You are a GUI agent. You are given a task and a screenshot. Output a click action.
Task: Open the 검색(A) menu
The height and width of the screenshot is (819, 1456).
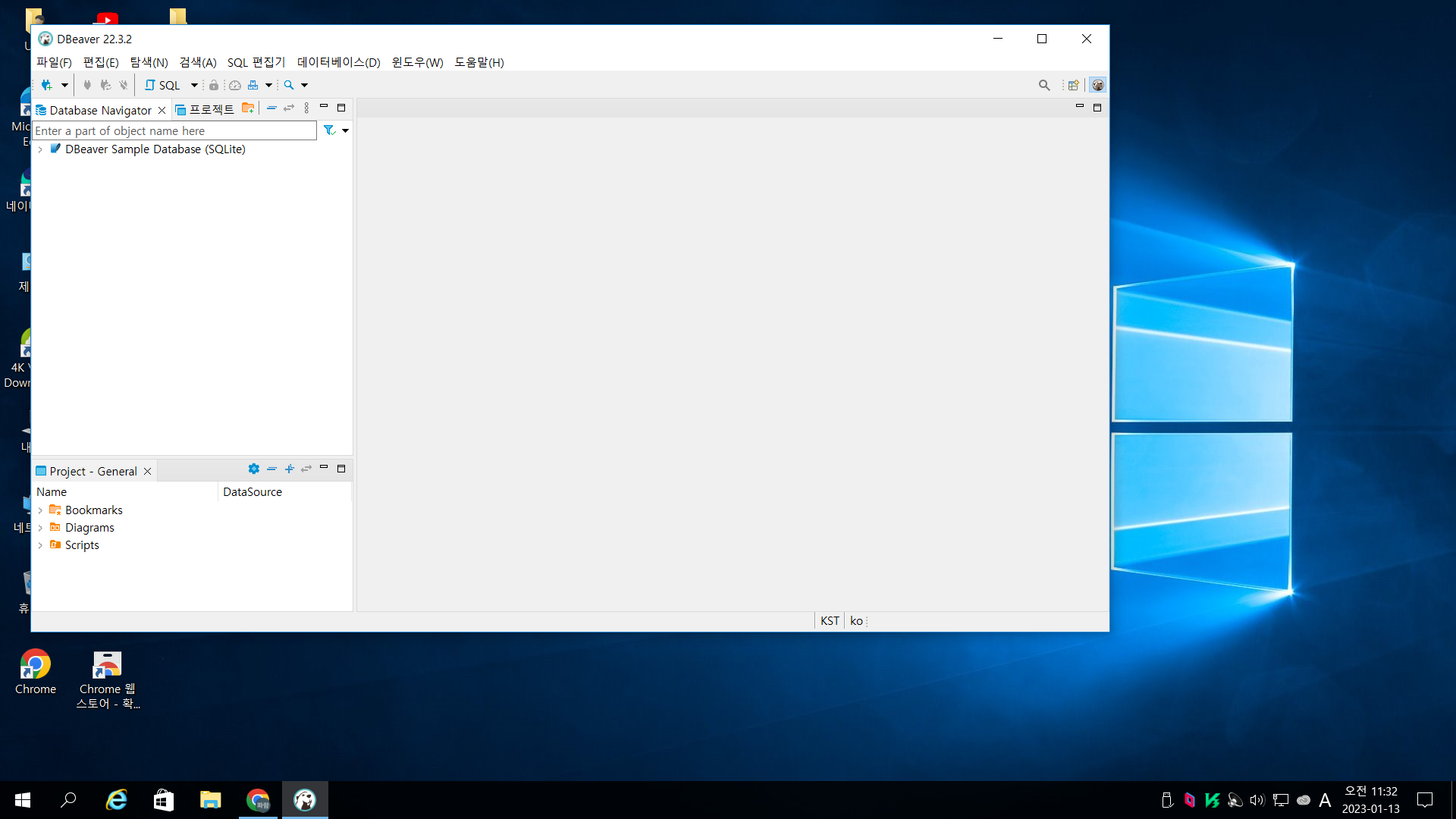198,62
